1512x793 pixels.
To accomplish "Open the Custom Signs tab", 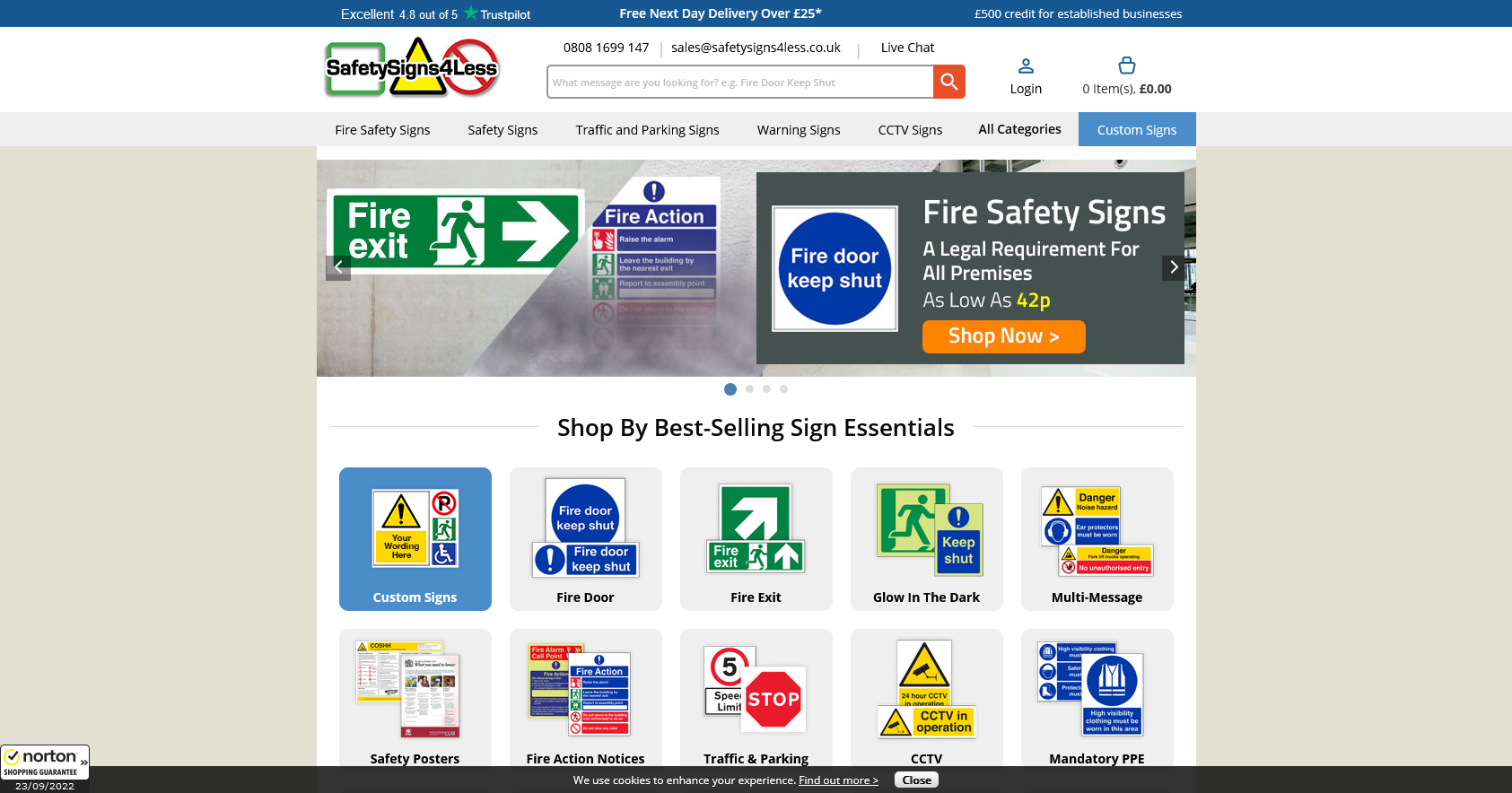I will pyautogui.click(x=1137, y=129).
